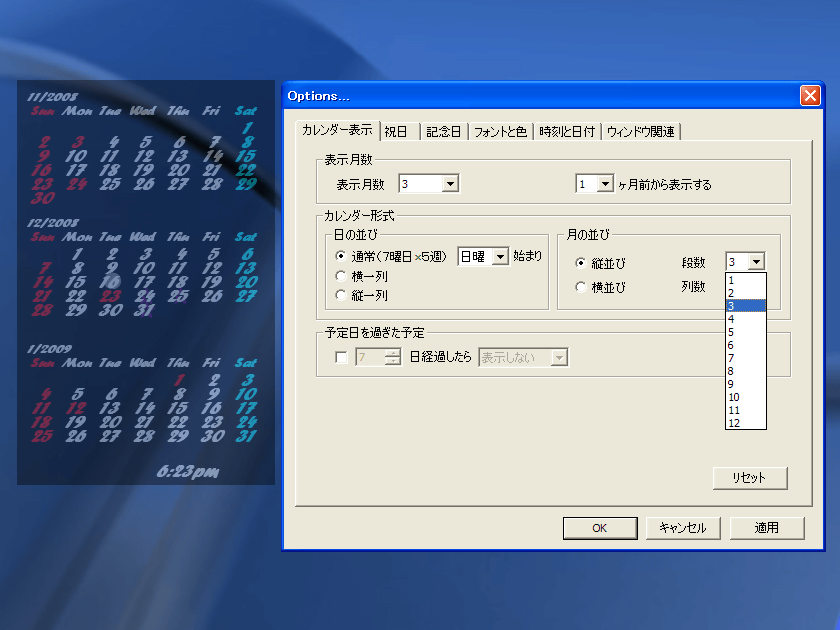The width and height of the screenshot is (840, 630).
Task: Choose 5 in the 段数 list
Action: [746, 332]
